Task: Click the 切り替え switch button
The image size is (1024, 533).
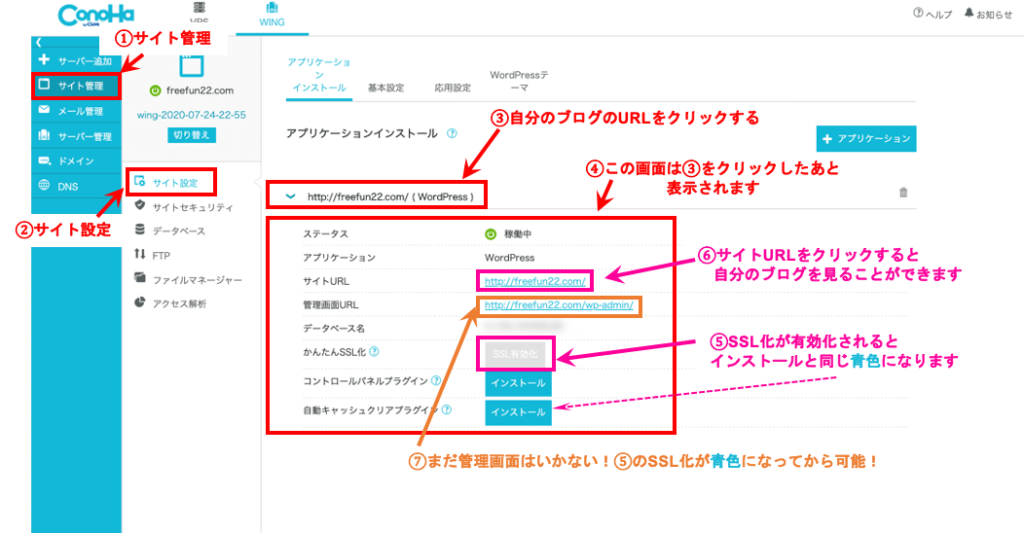Action: tap(191, 135)
